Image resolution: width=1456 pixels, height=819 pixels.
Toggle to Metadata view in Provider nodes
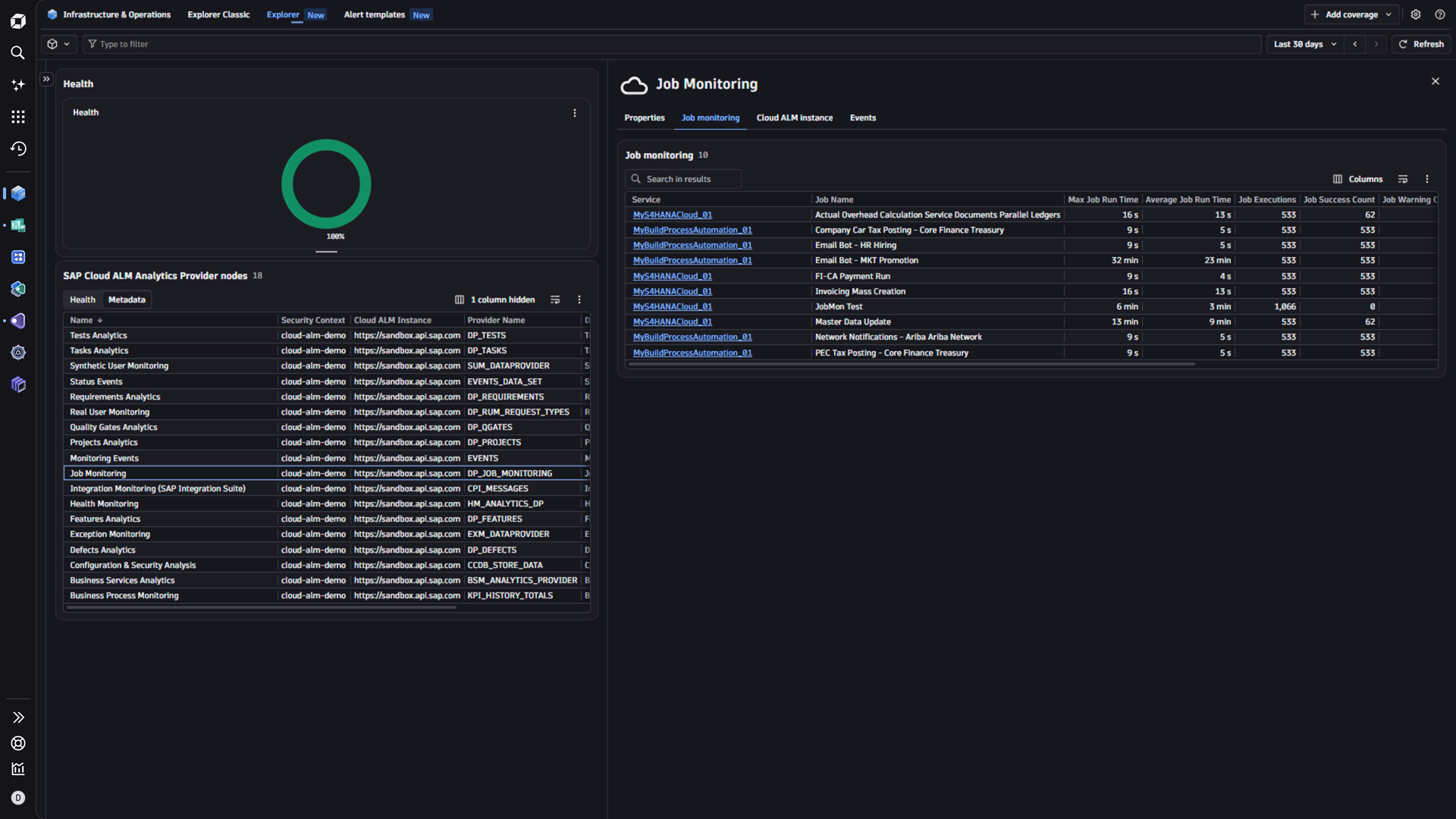(127, 300)
